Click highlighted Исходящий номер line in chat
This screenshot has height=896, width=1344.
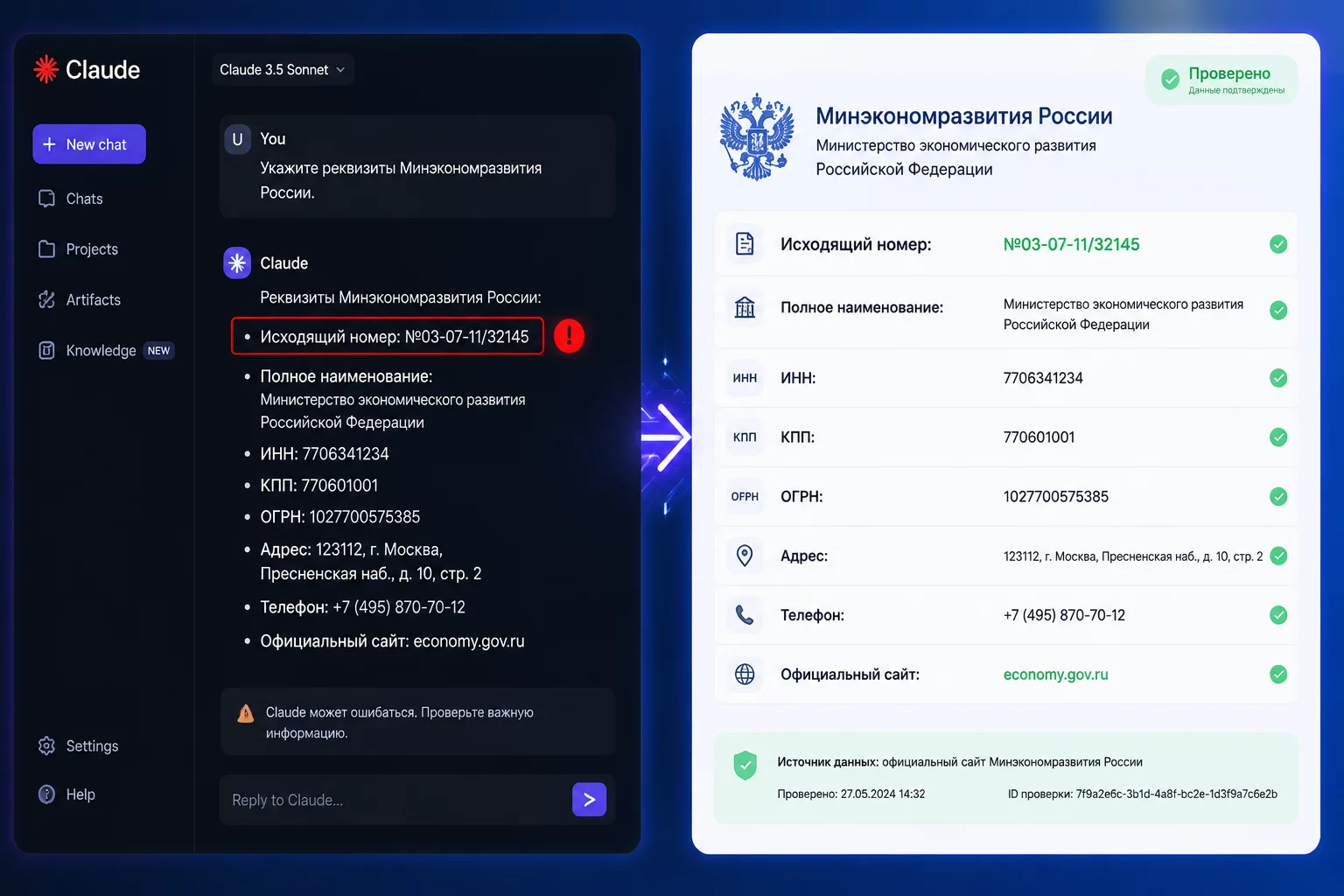pos(388,336)
